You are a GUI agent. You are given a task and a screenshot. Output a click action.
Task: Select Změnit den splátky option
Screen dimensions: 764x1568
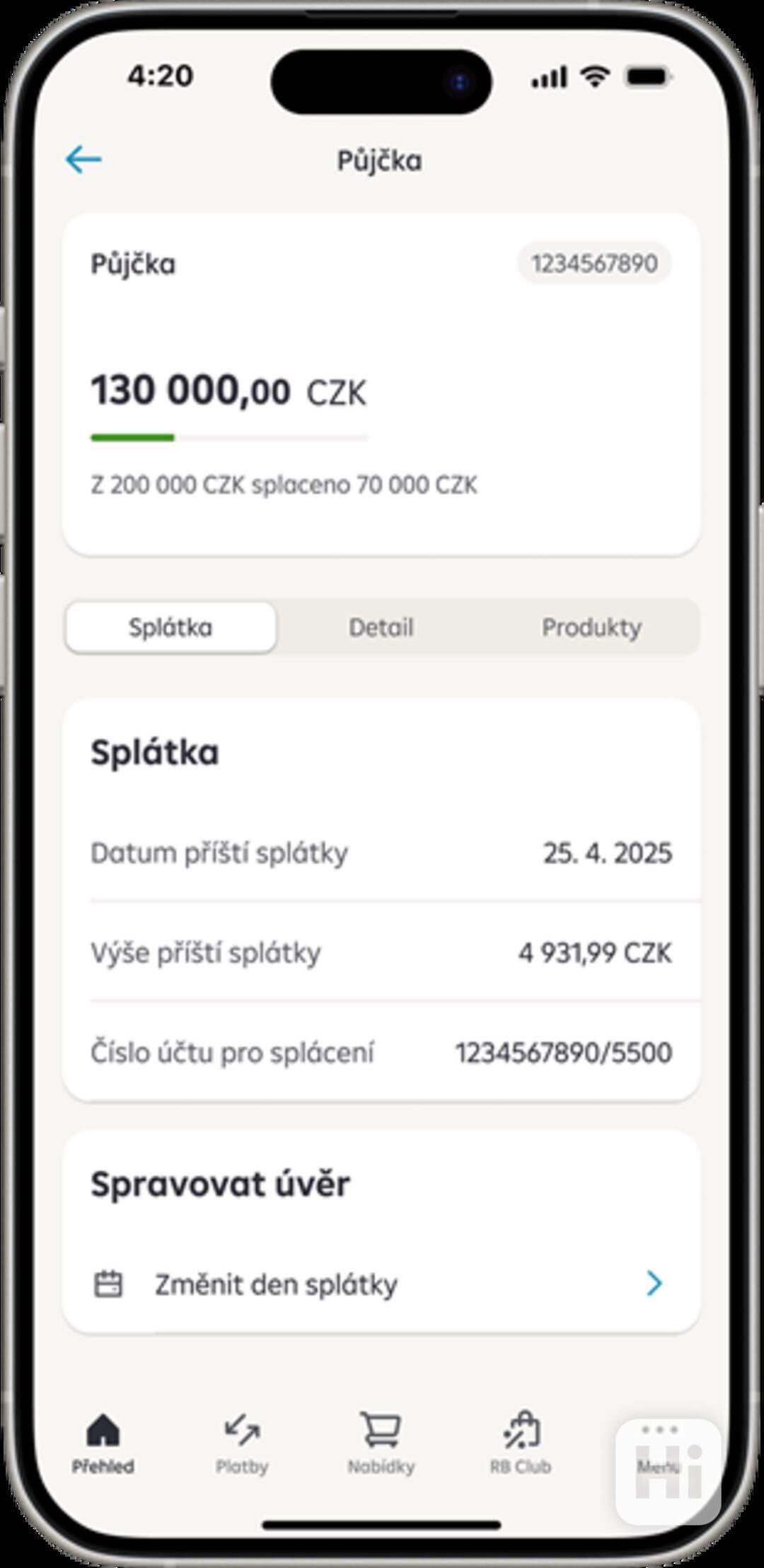(x=381, y=1284)
